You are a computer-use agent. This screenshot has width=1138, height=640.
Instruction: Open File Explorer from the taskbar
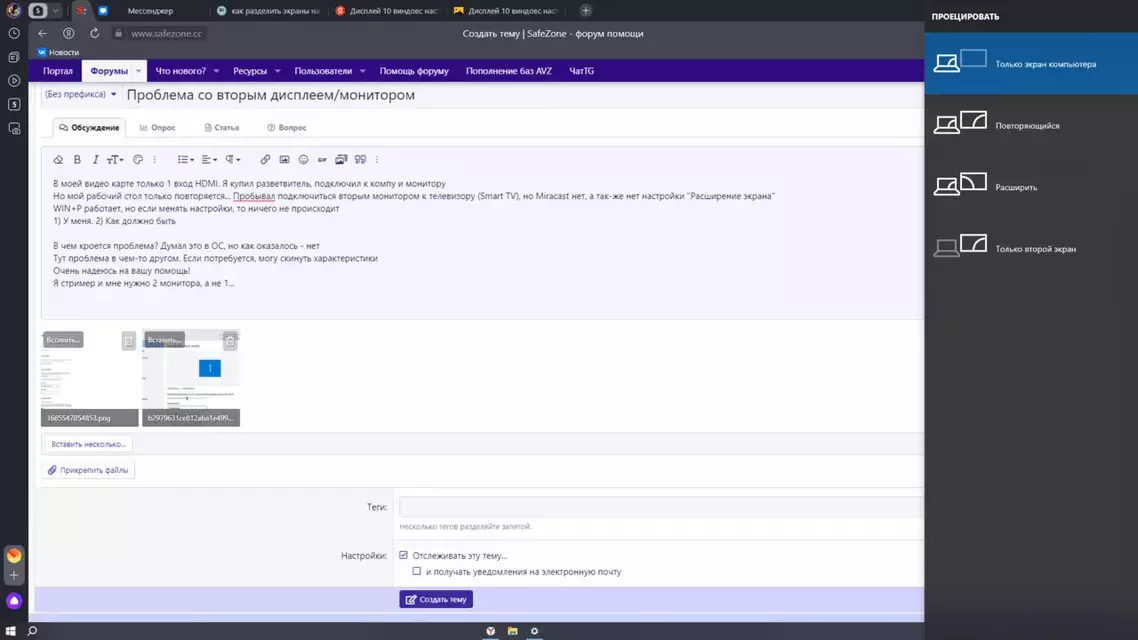pos(512,631)
